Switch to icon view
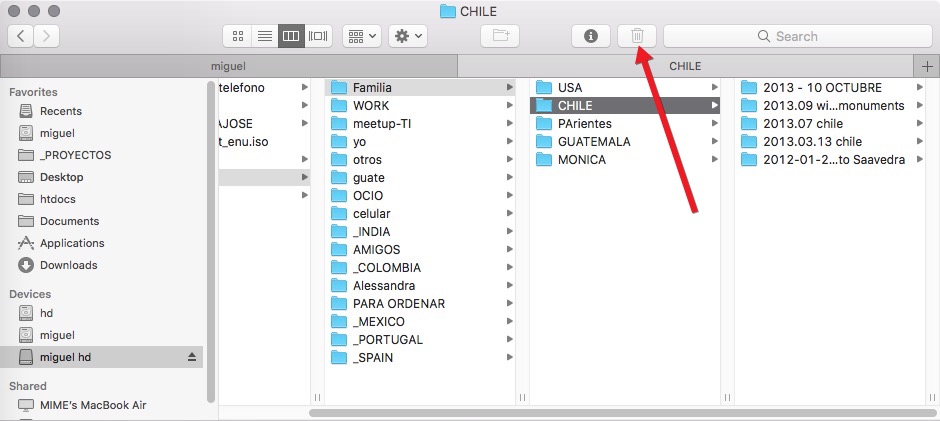940x421 pixels. [x=237, y=36]
